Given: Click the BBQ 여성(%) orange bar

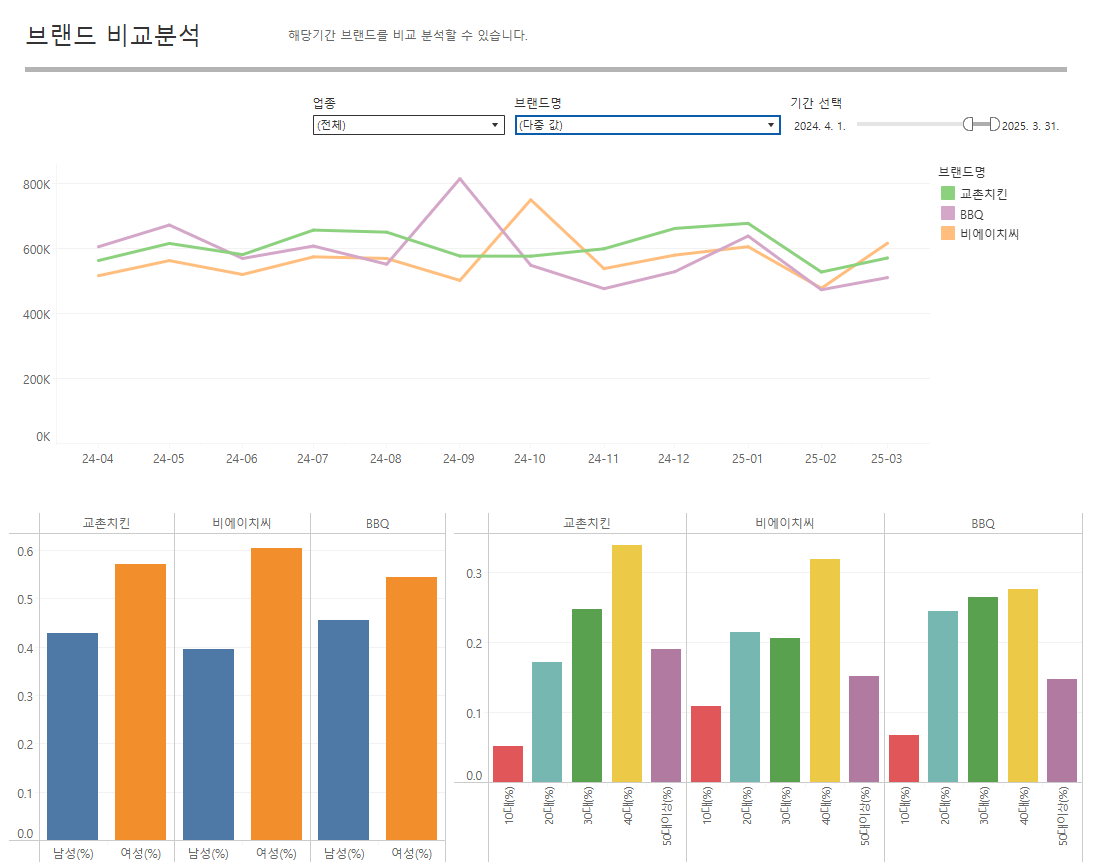Looking at the screenshot, I should pyautogui.click(x=411, y=708).
